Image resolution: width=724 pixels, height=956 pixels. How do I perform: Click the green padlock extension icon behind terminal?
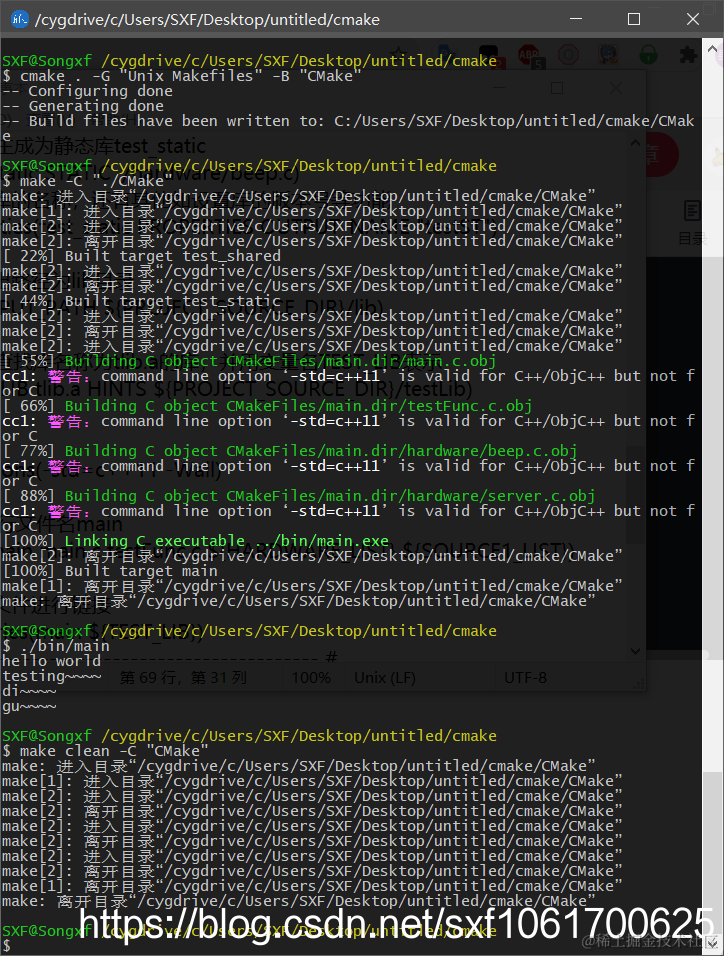point(648,55)
